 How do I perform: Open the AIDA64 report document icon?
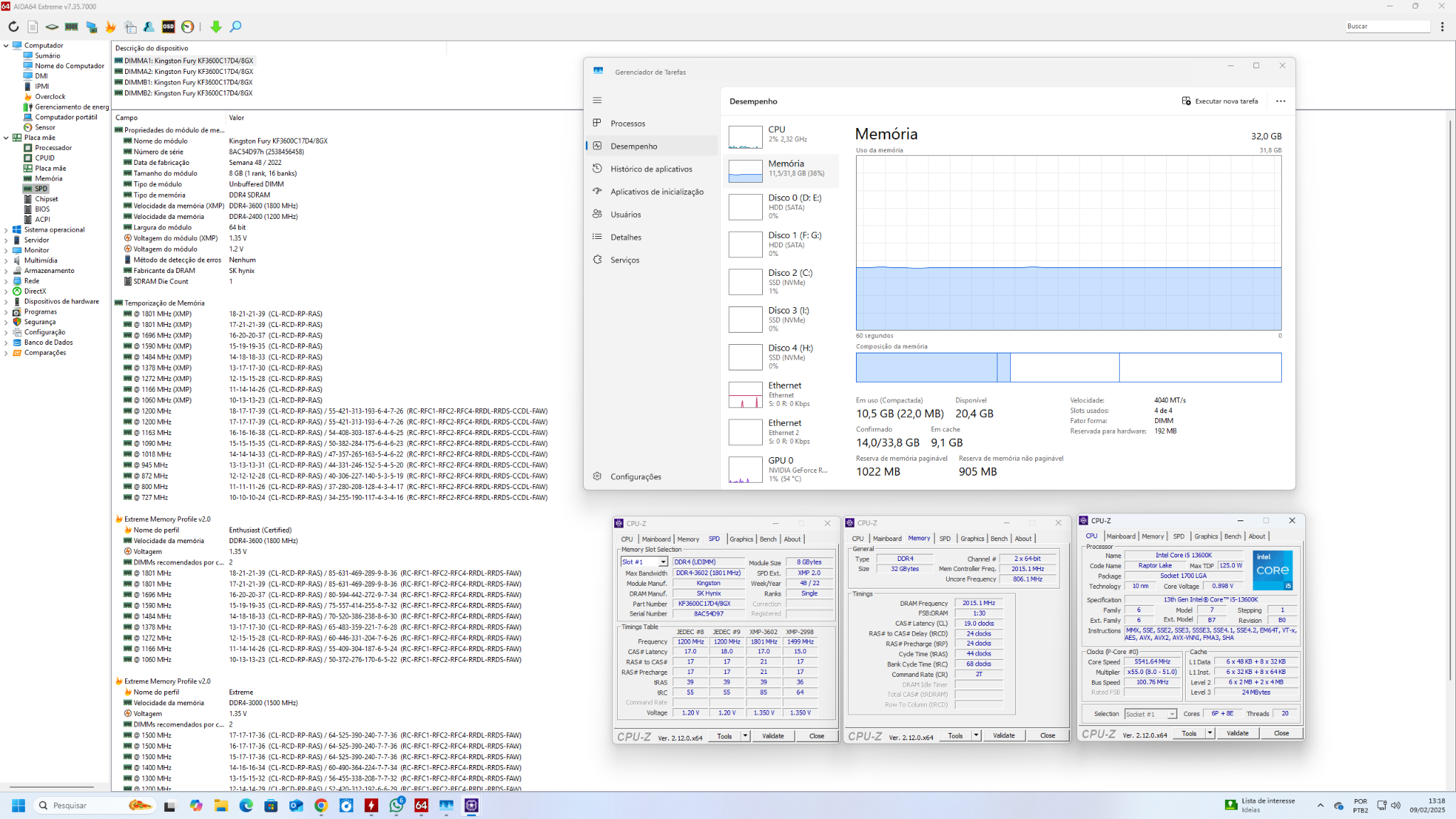(33, 27)
